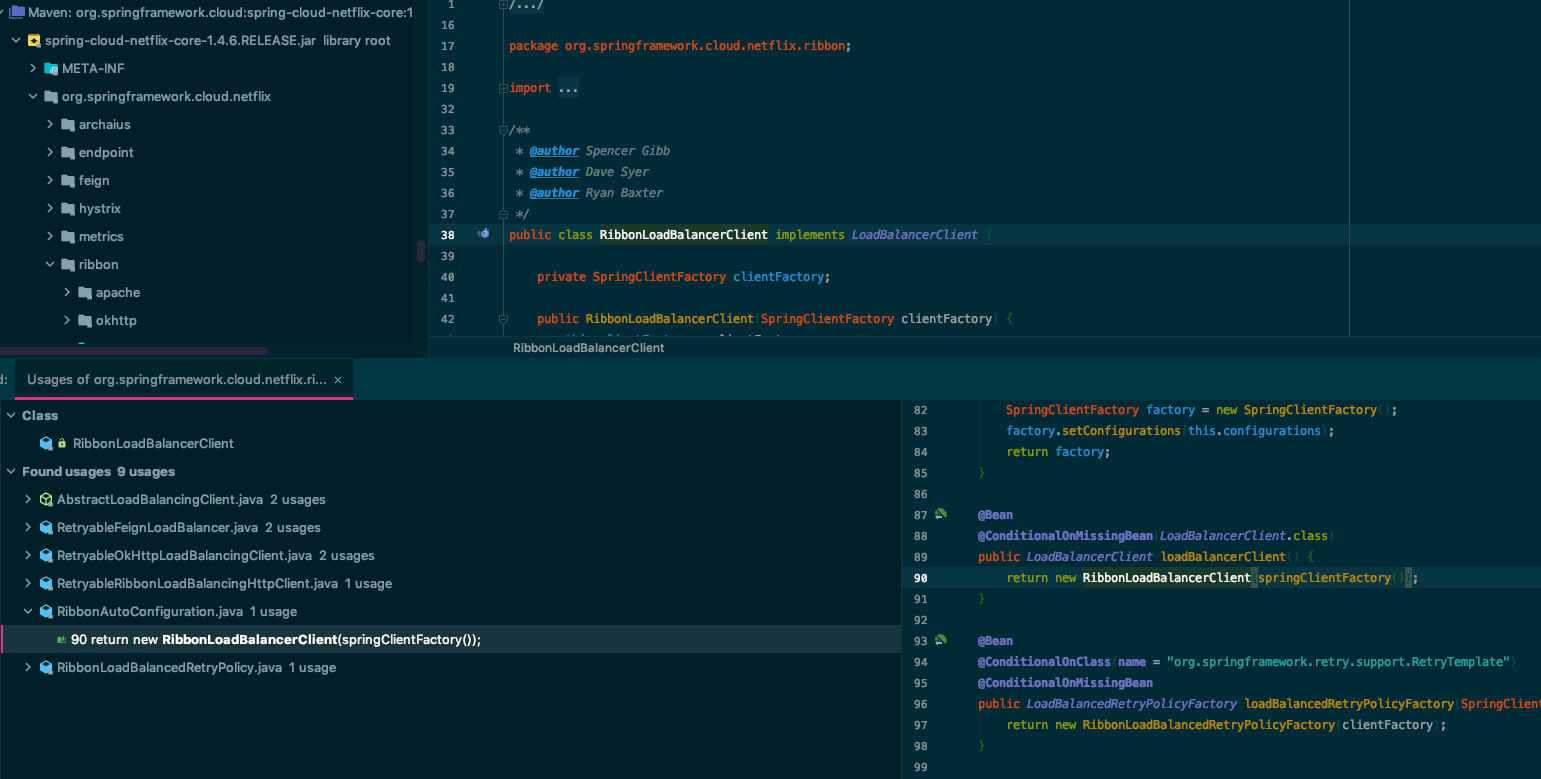Click the spring-cloud-netflix-core jar icon
1541x779 pixels.
[34, 41]
